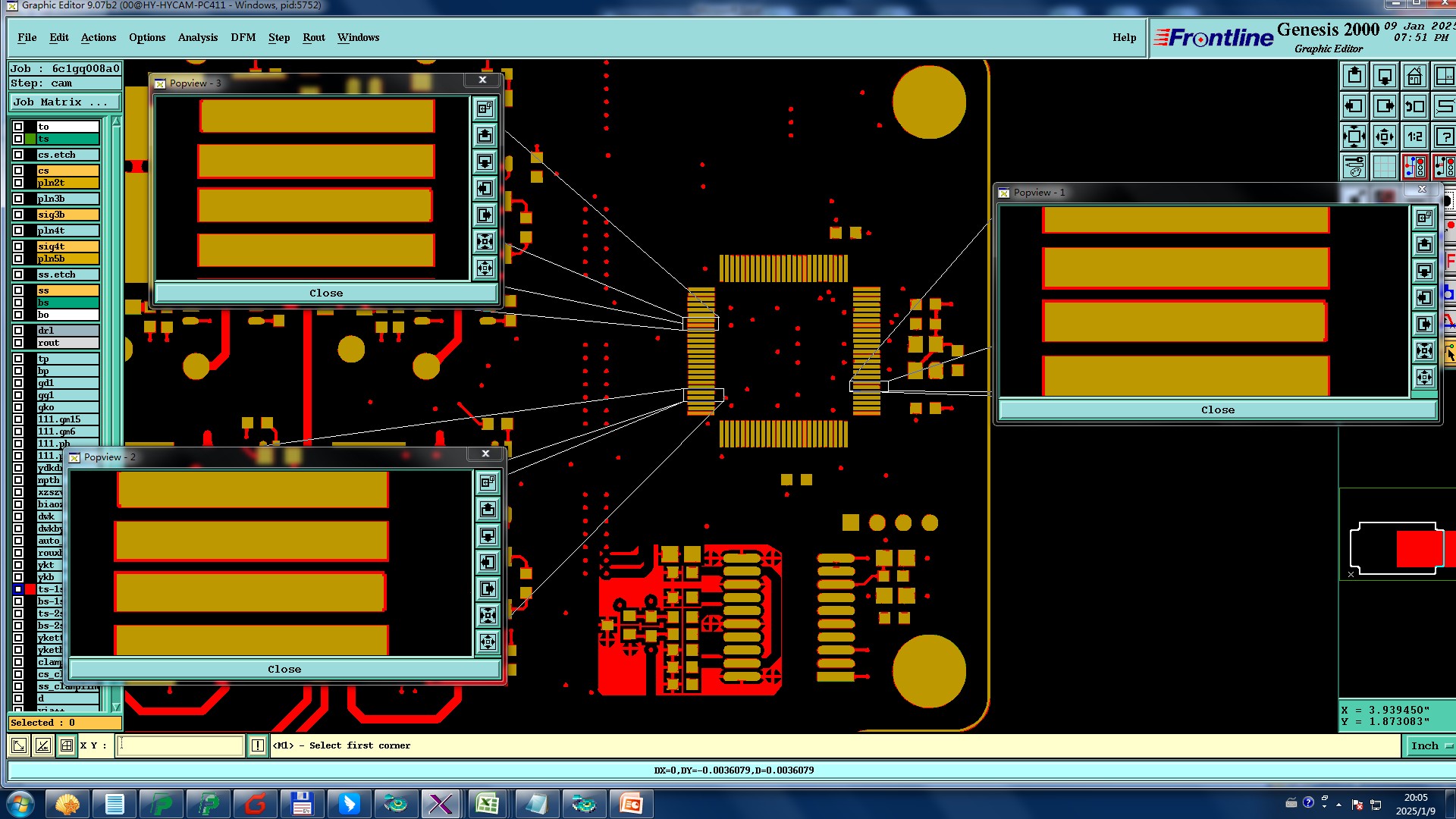
Task: Click Close button in Popview 1
Action: [x=1217, y=410]
